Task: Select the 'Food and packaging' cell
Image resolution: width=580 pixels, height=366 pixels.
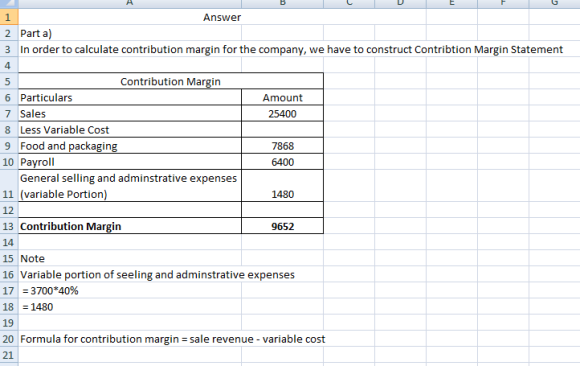Action: tap(130, 146)
